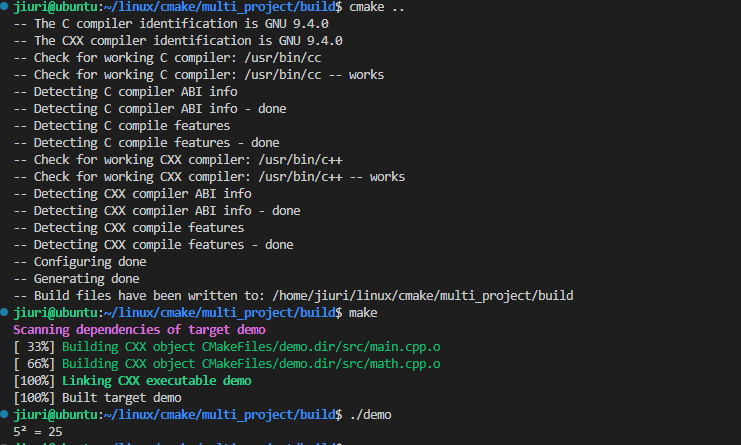Click the 'cmake ..' command text
The image size is (741, 445).
click(377, 7)
